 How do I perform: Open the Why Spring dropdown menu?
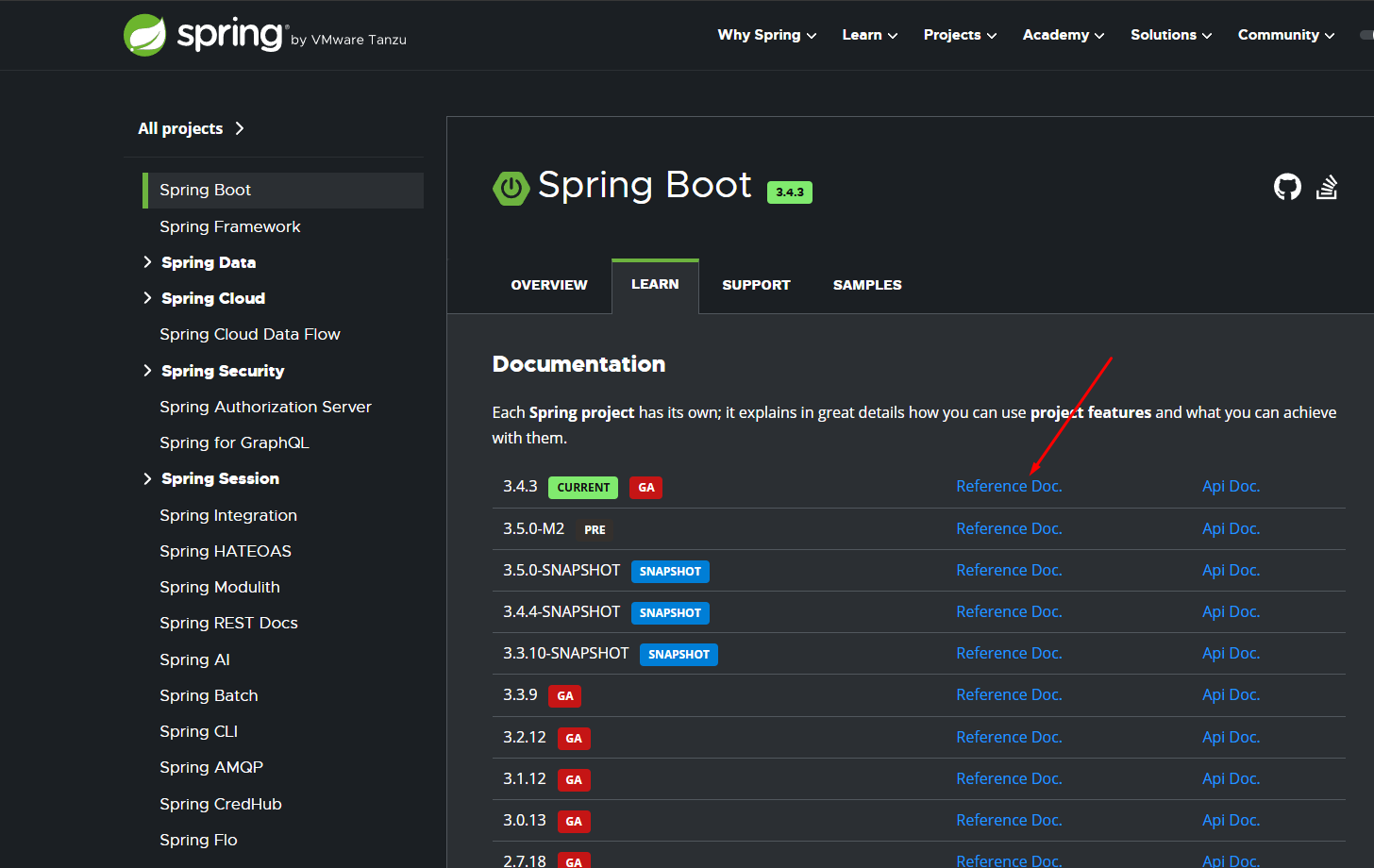click(x=766, y=35)
